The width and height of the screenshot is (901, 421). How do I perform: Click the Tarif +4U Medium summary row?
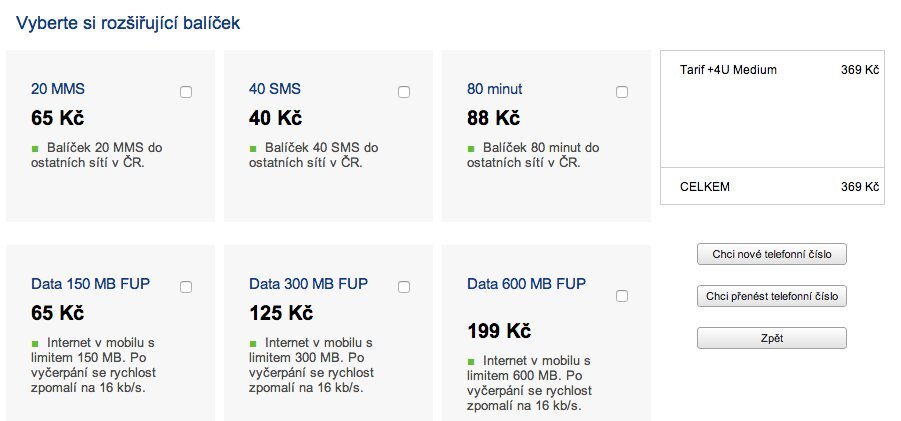pyautogui.click(x=772, y=70)
